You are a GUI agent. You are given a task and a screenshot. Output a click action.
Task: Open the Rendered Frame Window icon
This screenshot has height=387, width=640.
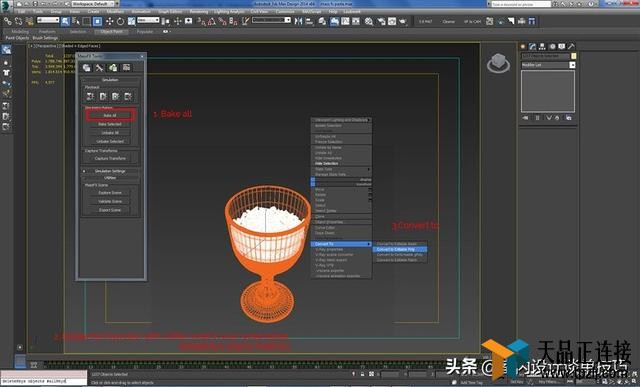click(392, 21)
